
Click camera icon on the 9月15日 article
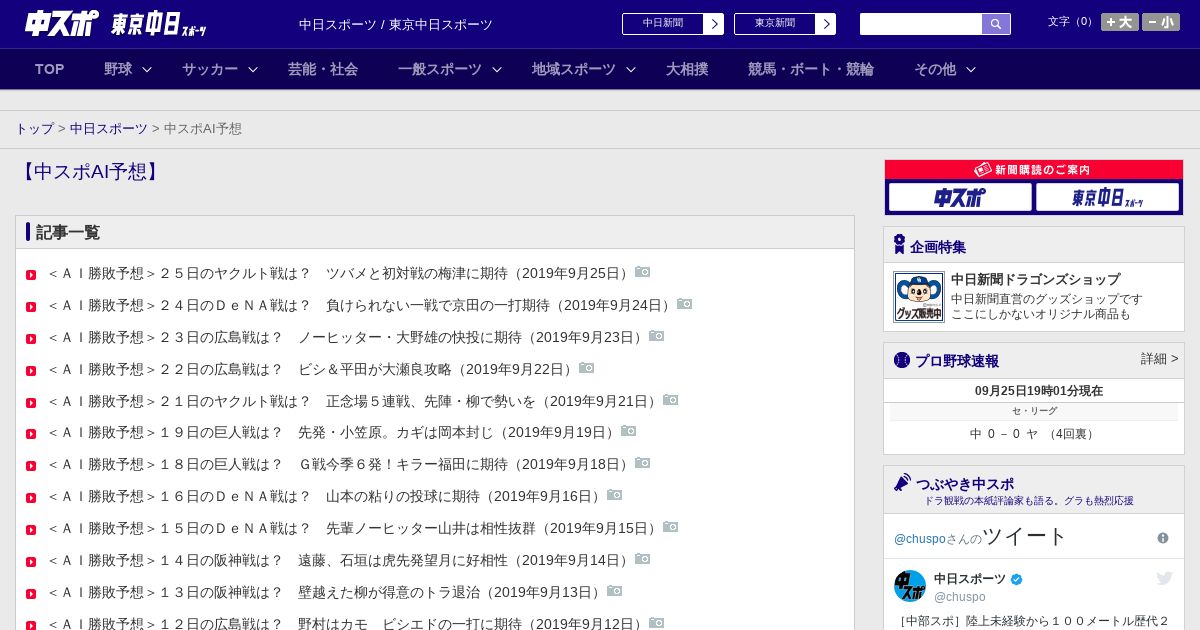[x=671, y=527]
